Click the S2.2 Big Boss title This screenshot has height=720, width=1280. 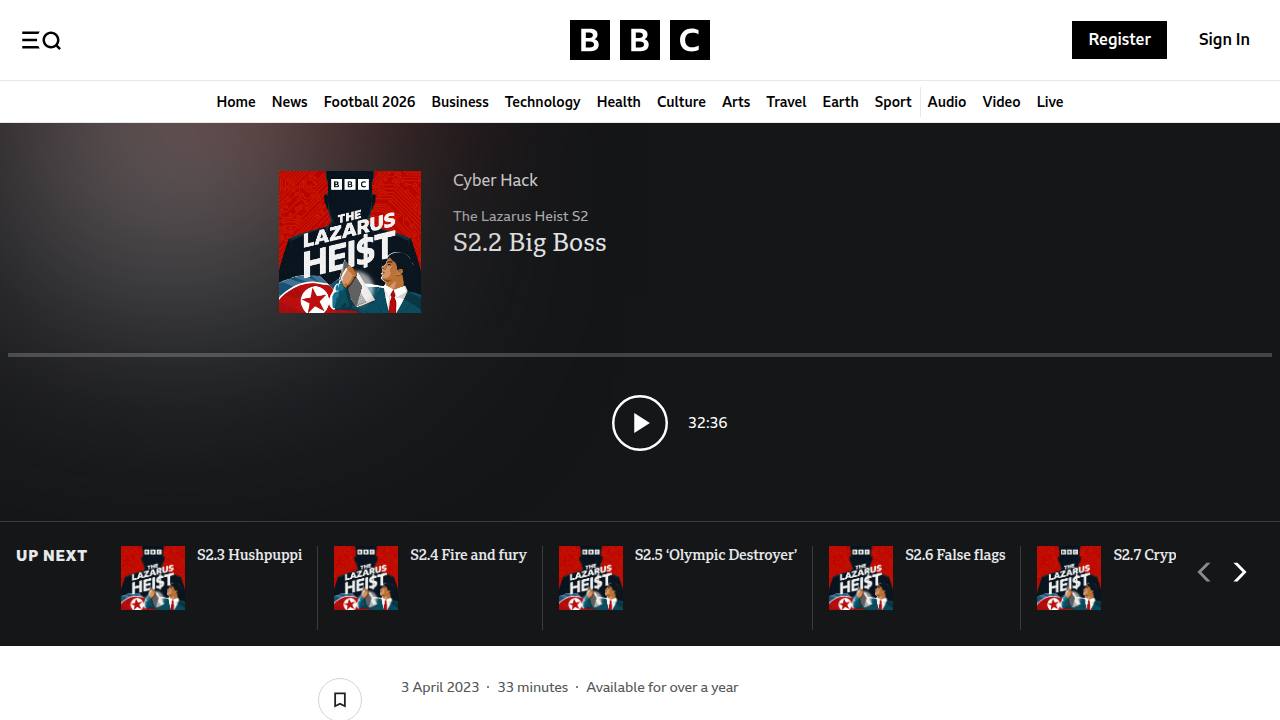(x=529, y=243)
